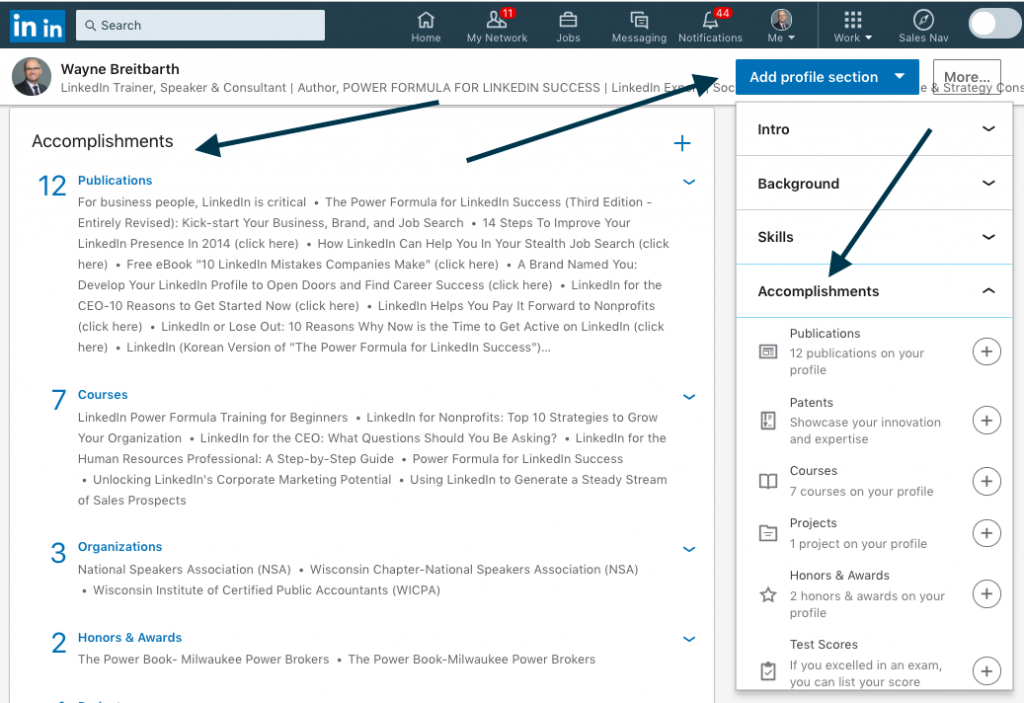The width and height of the screenshot is (1024, 703).
Task: Open the Me profile menu
Action: [x=781, y=27]
